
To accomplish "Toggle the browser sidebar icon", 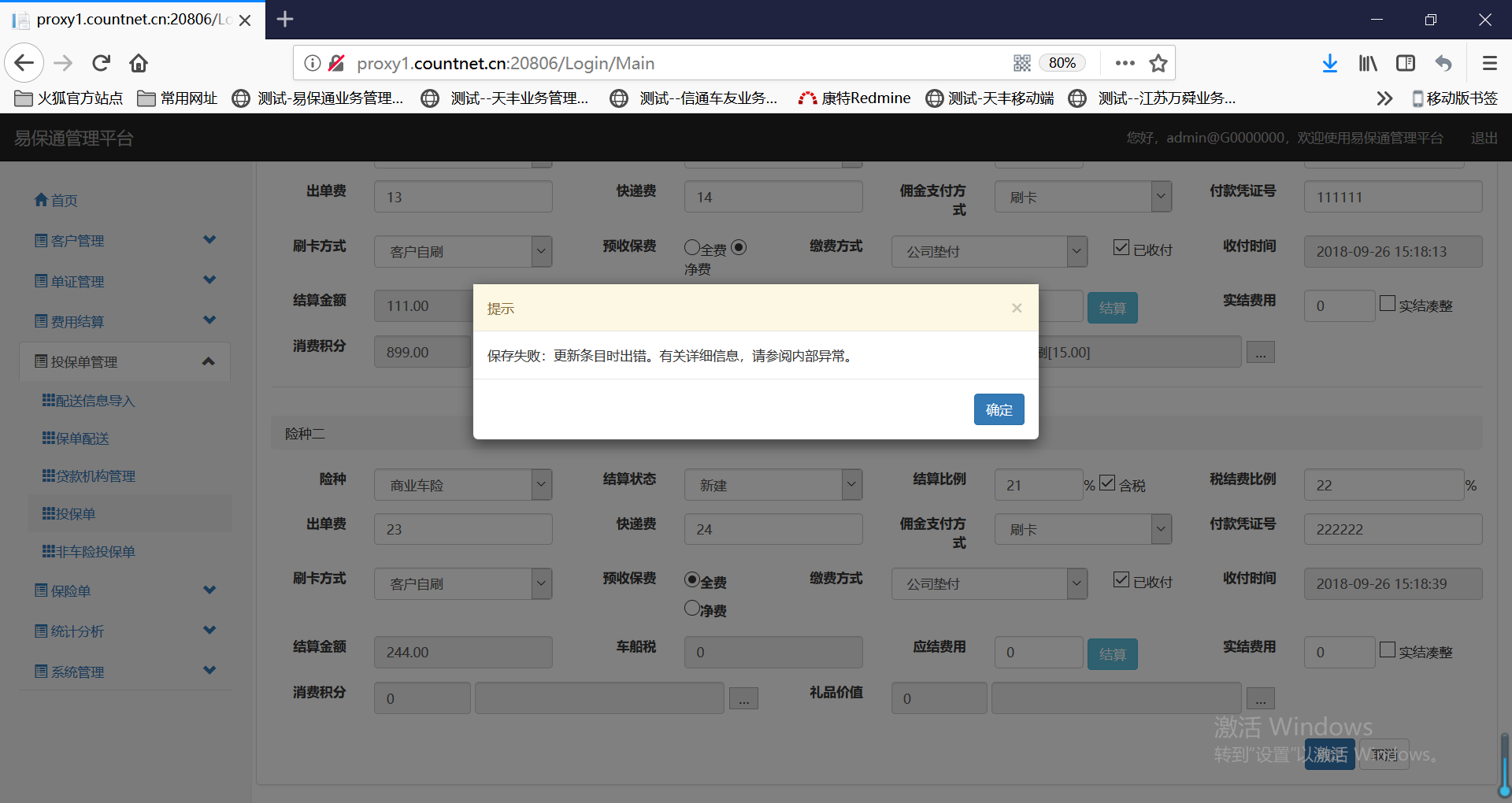I will (1405, 63).
